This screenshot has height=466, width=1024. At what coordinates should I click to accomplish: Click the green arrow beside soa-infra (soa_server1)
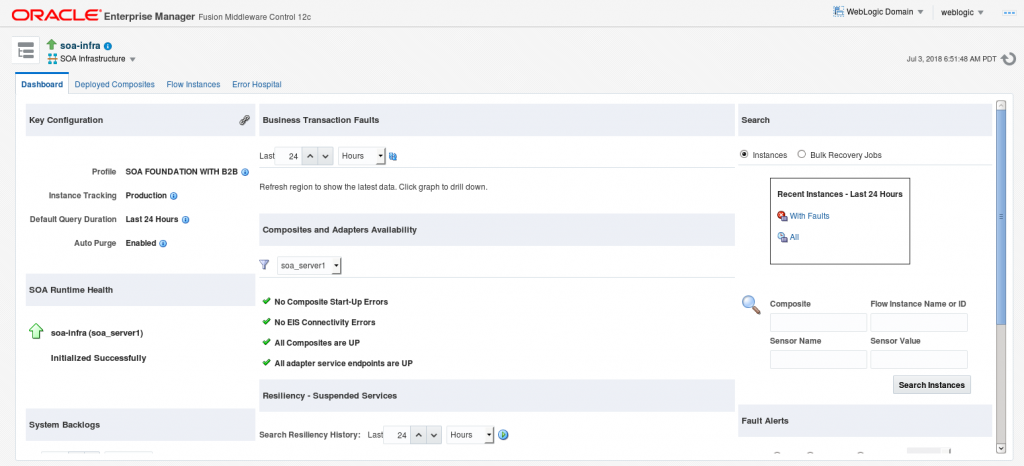tap(35, 332)
